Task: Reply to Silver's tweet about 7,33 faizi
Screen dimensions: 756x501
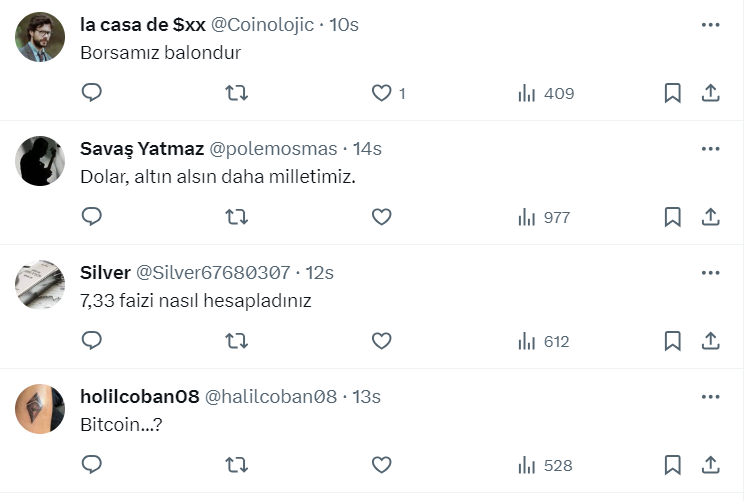Action: [92, 341]
